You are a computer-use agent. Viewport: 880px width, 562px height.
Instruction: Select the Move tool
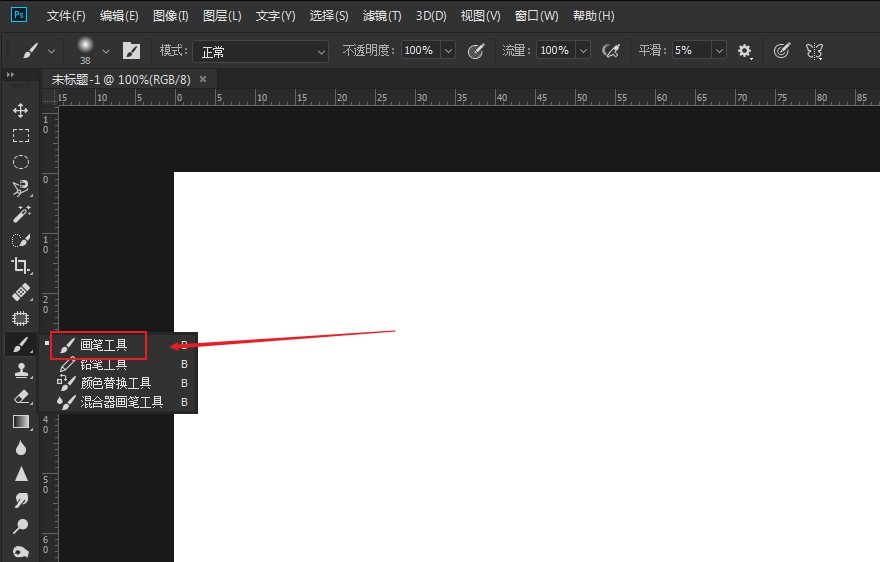point(21,110)
